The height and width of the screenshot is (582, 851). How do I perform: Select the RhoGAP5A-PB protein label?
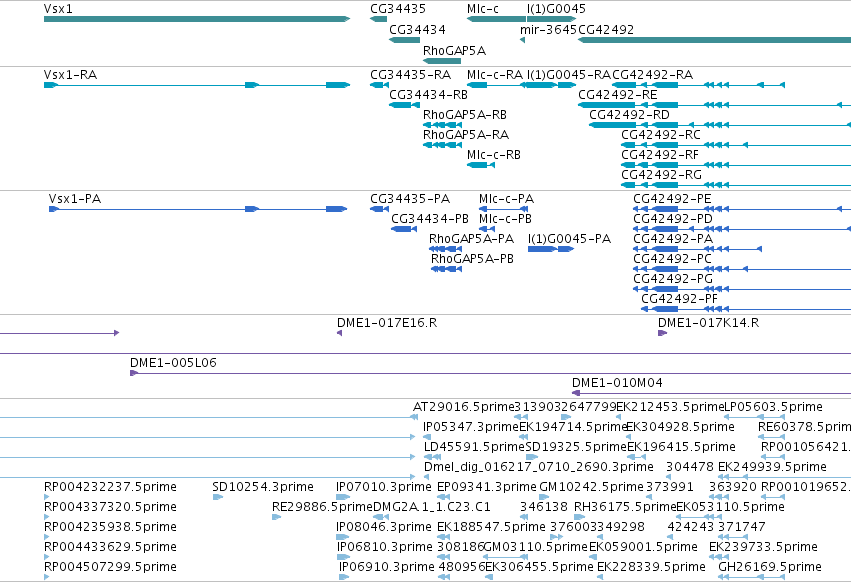click(472, 259)
